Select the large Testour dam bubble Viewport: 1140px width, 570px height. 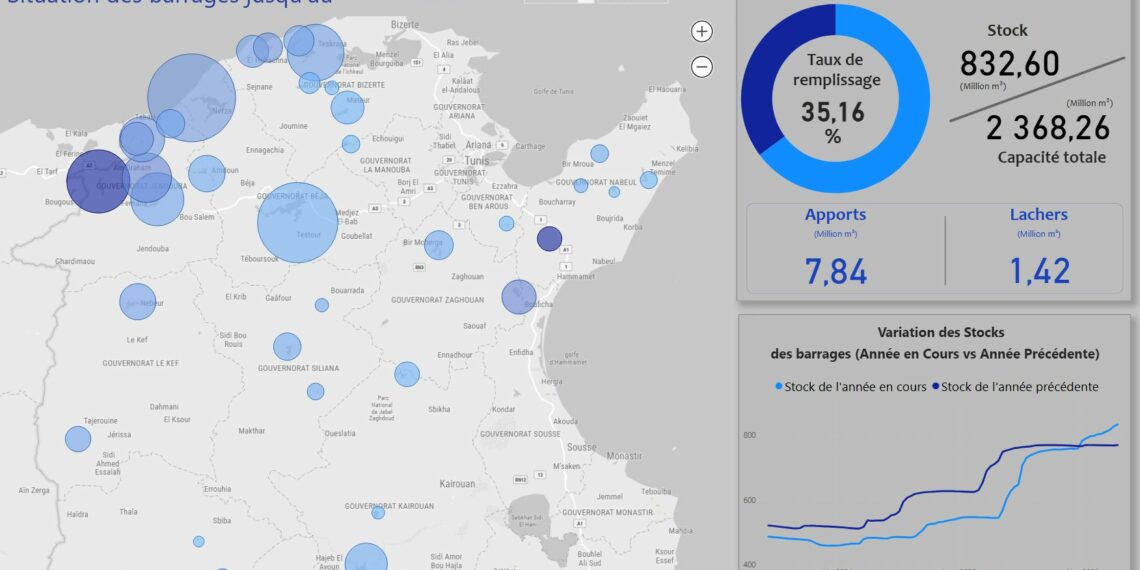coord(297,223)
